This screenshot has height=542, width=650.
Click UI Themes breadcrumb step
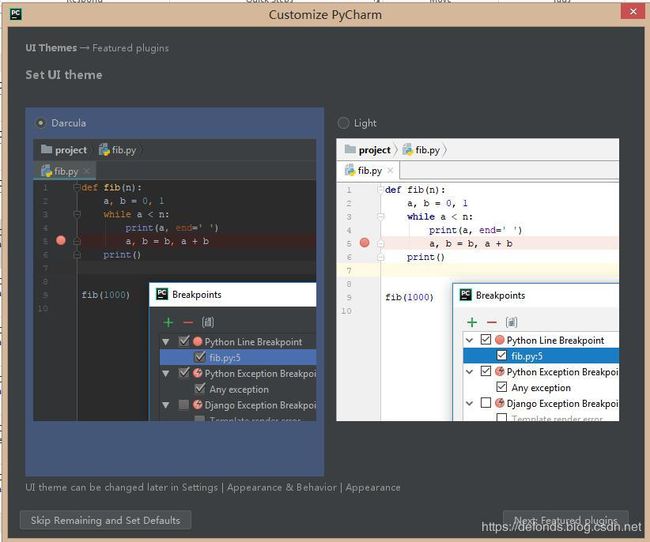51,48
